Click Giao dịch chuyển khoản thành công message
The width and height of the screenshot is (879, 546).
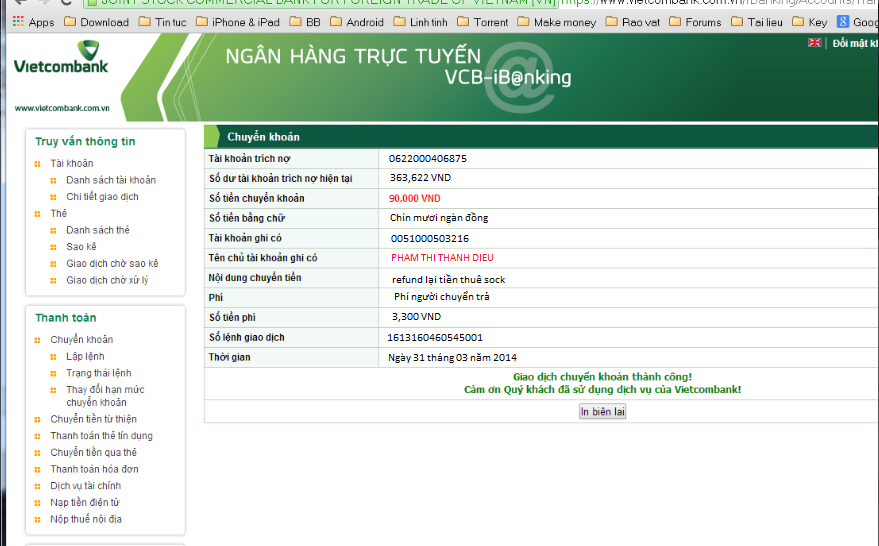coord(603,377)
